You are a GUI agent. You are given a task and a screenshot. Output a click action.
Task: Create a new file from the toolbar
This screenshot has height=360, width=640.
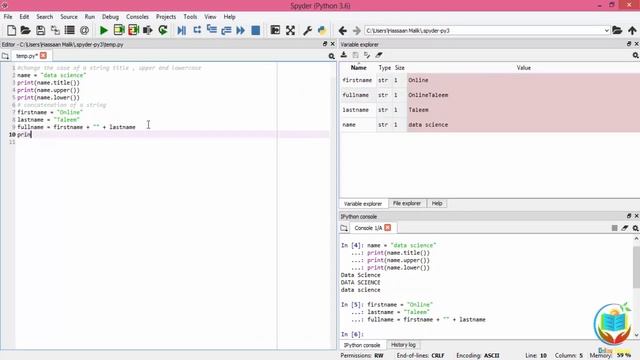point(11,30)
